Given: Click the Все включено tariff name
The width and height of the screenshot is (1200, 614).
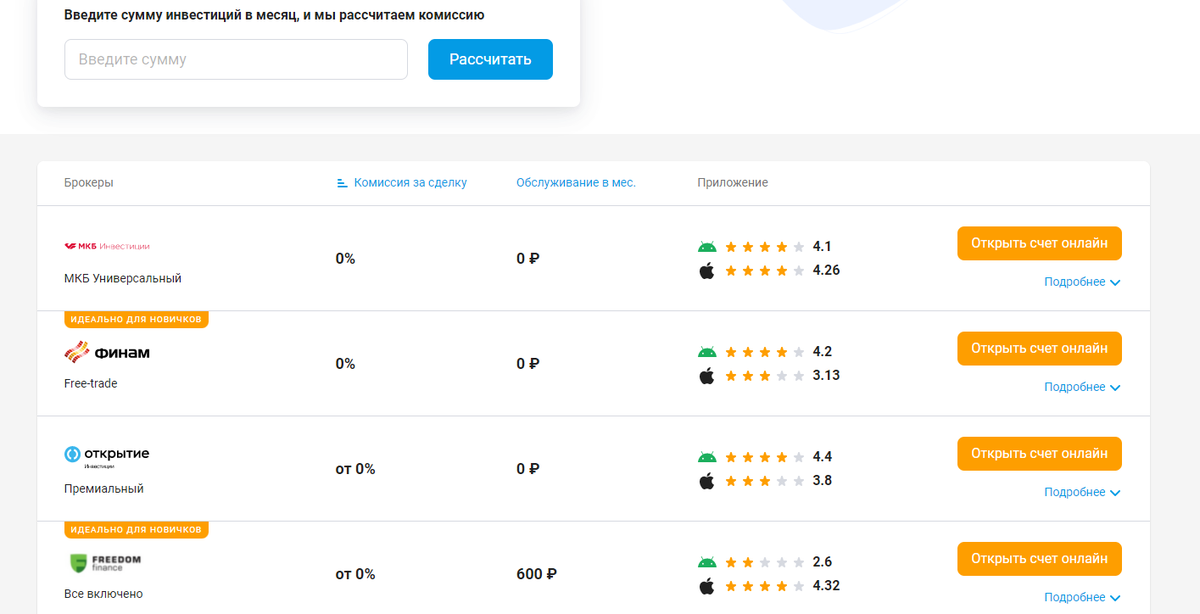Looking at the screenshot, I should [104, 594].
